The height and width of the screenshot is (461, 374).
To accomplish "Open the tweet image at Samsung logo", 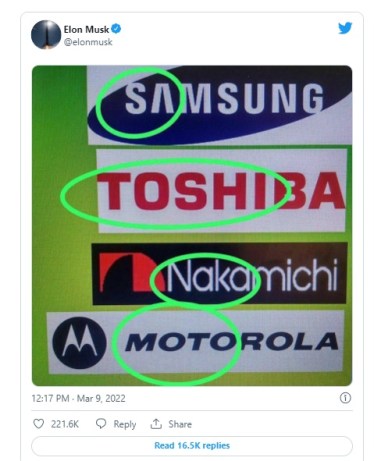I will point(219,105).
